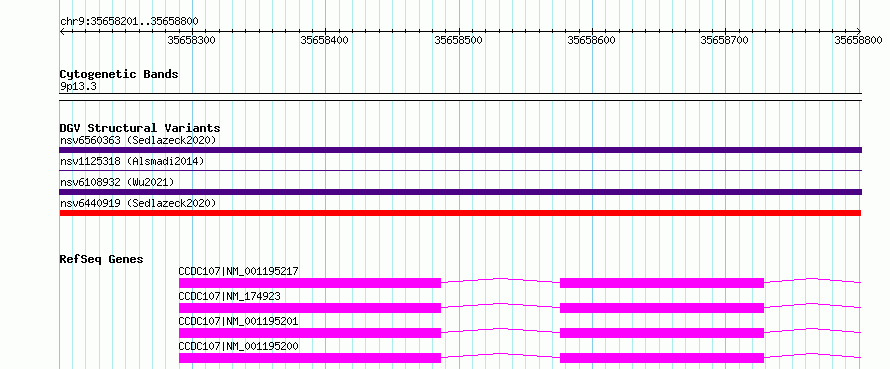
Task: Click the shorter exon of NM_001195217
Action: pos(662,283)
